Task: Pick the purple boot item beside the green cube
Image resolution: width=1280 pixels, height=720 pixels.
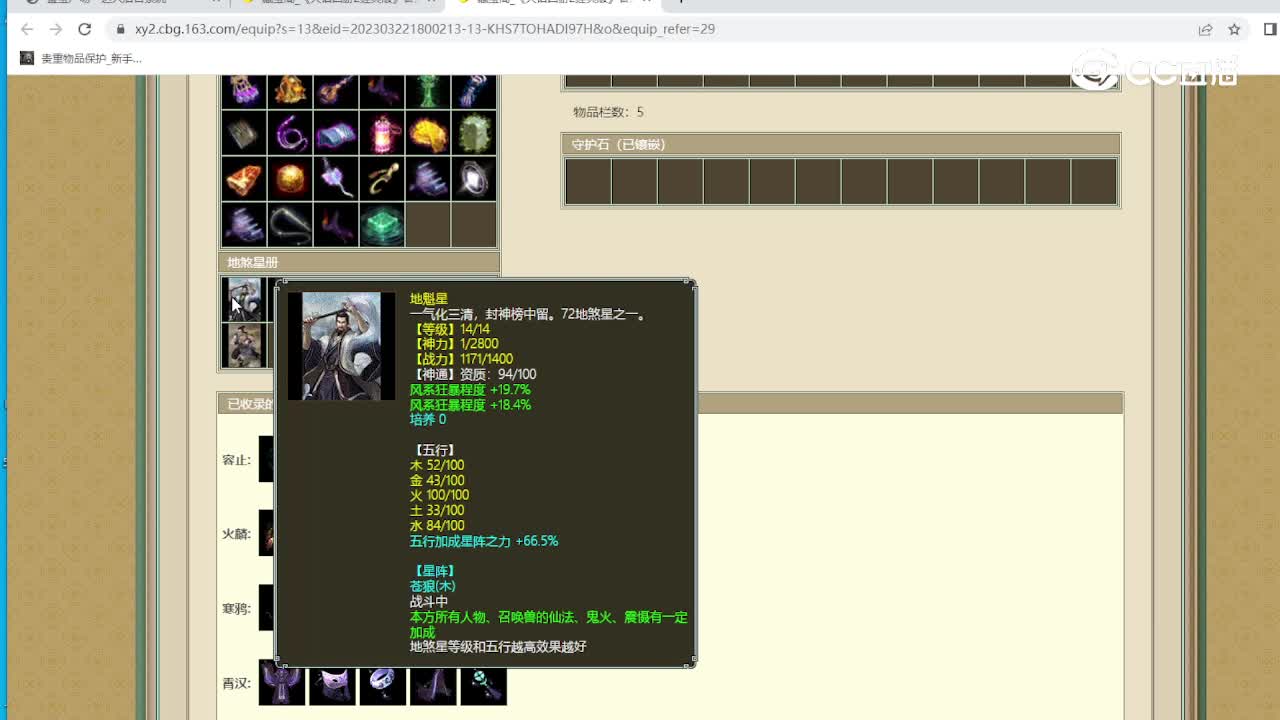Action: click(x=336, y=224)
